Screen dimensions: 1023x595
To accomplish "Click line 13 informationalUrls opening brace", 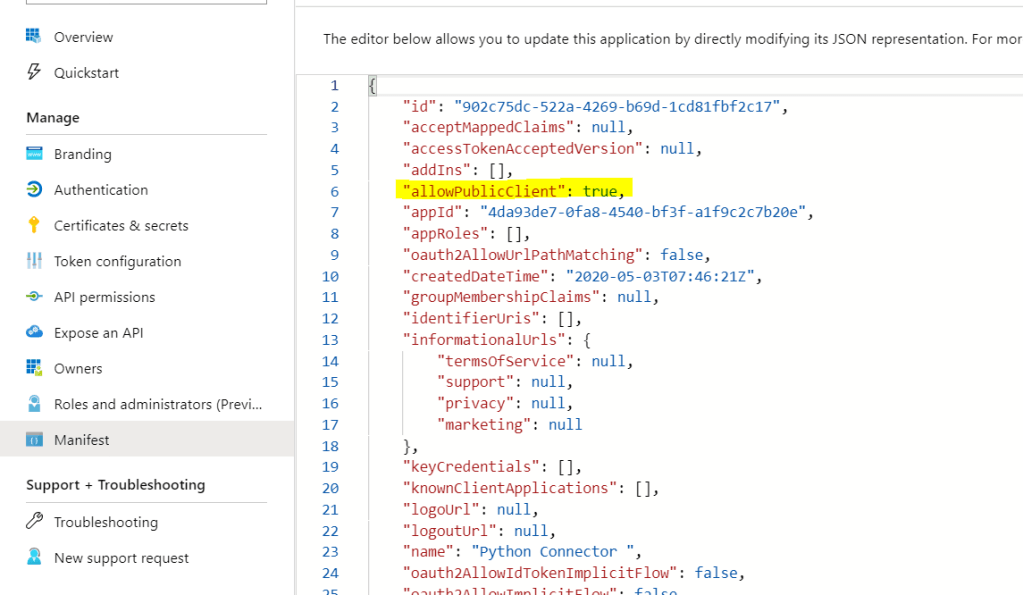I will click(587, 340).
